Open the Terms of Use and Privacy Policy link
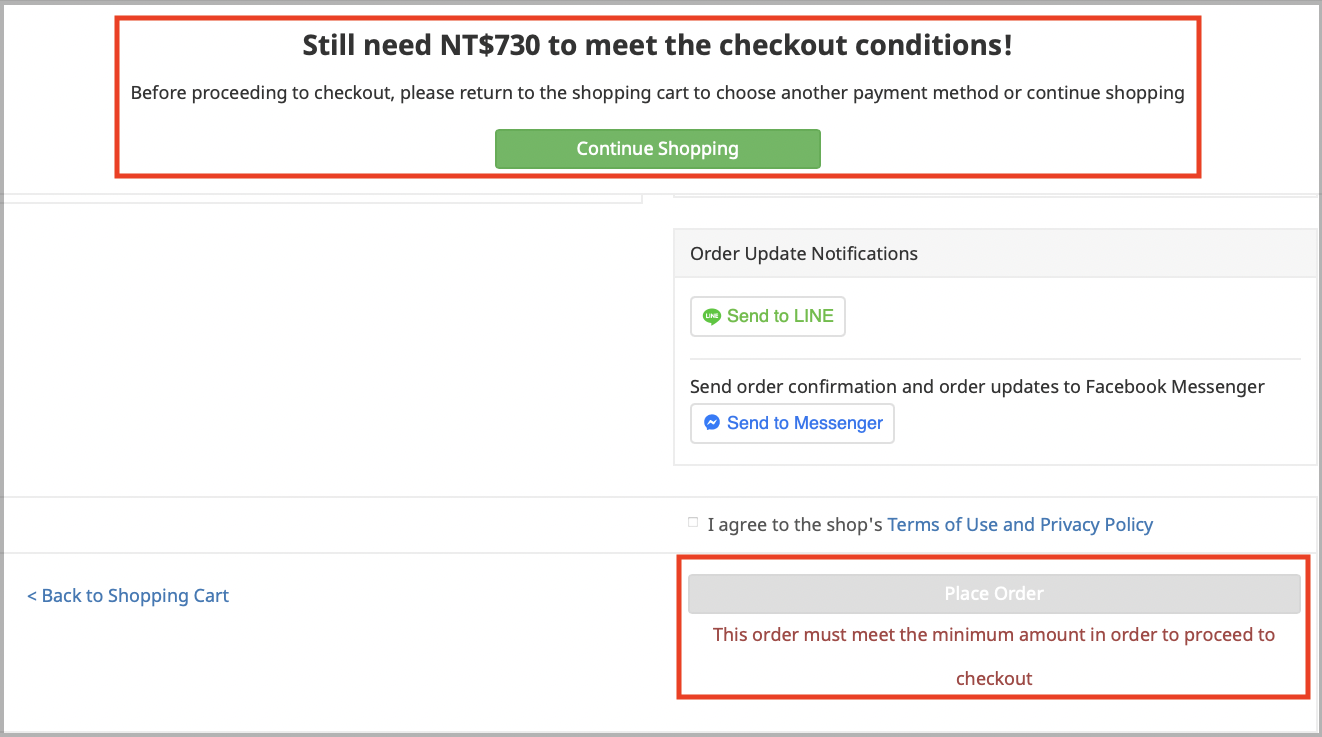The image size is (1322, 737). click(1020, 524)
